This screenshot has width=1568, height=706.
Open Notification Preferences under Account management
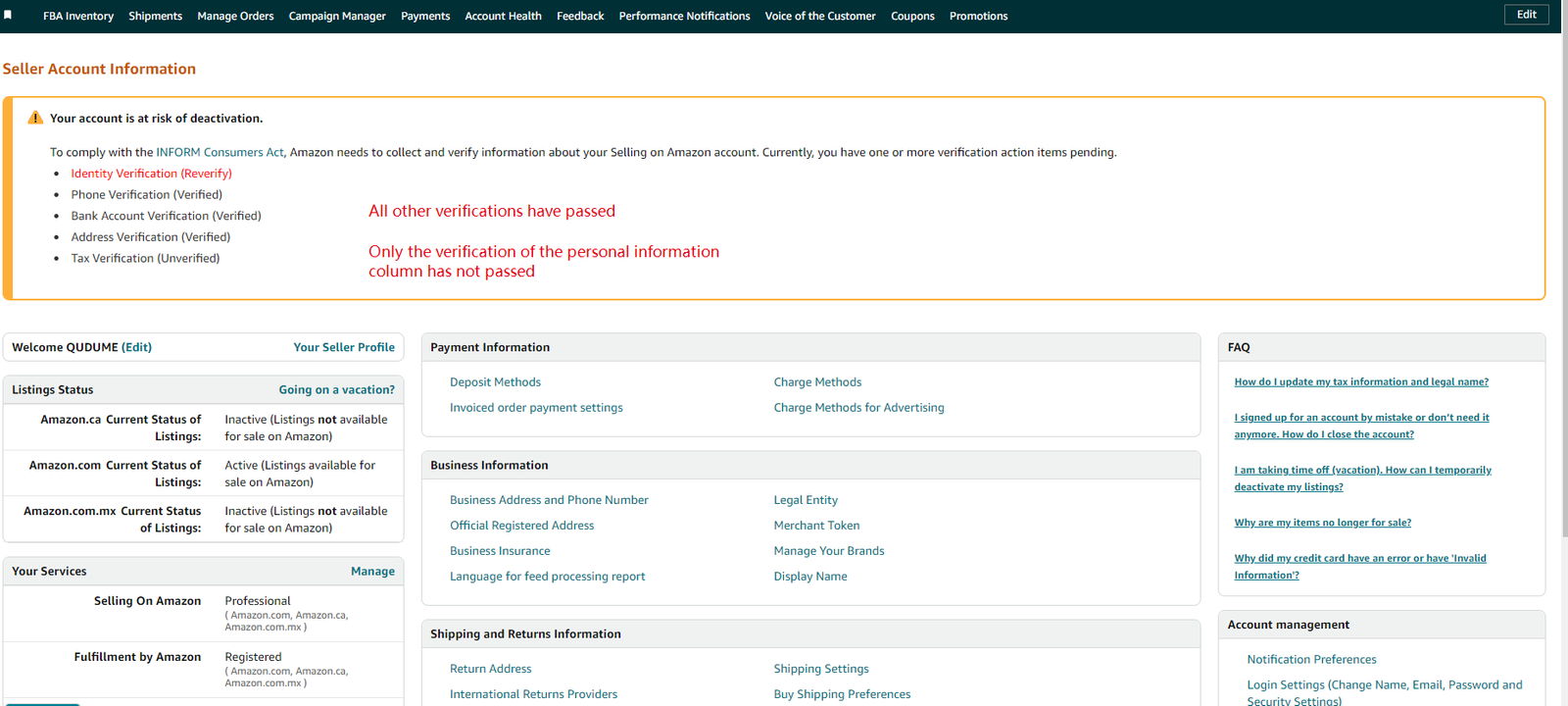tap(1311, 660)
